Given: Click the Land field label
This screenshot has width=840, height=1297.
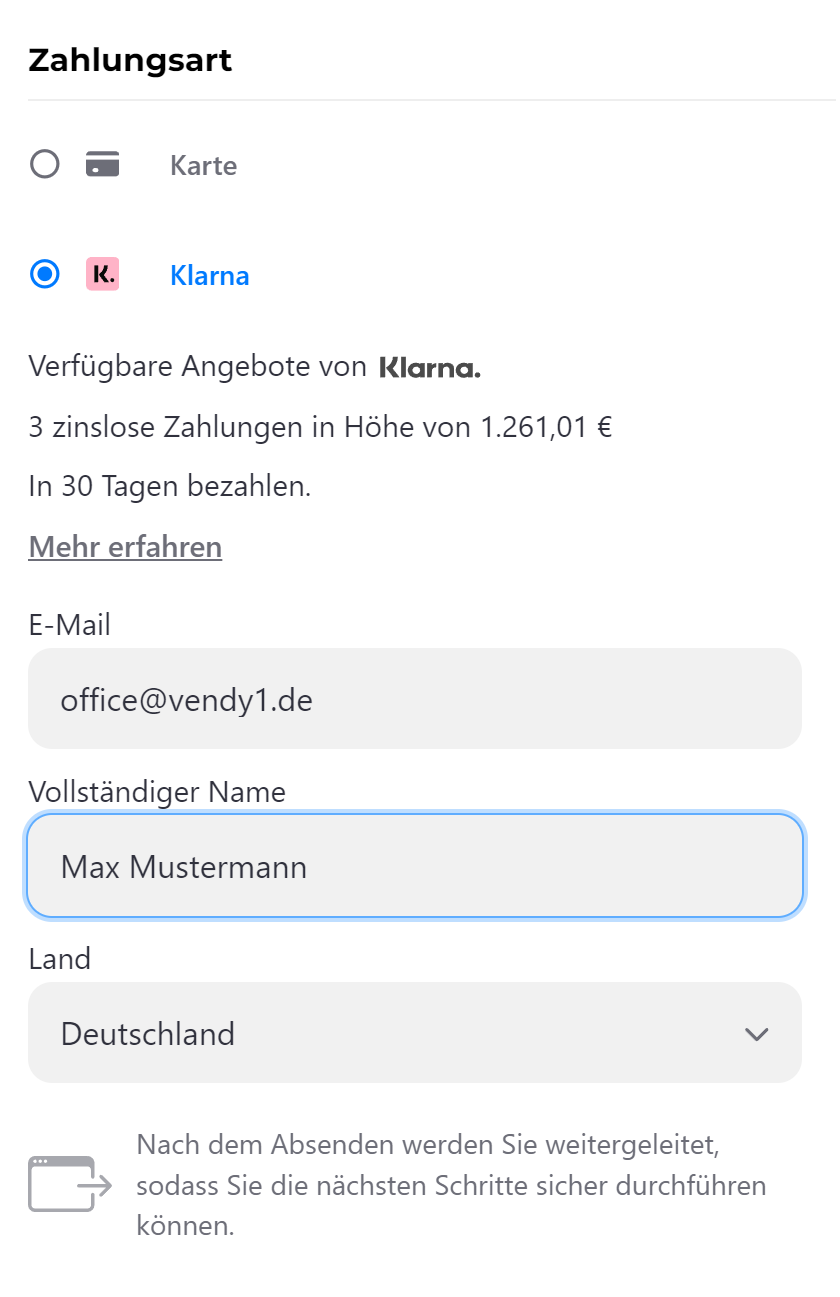Looking at the screenshot, I should 60,959.
